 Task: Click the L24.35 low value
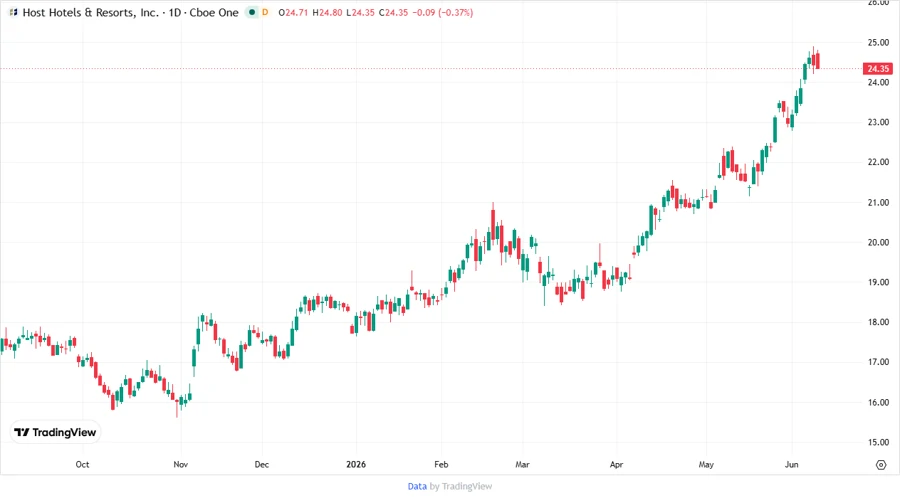pos(360,12)
